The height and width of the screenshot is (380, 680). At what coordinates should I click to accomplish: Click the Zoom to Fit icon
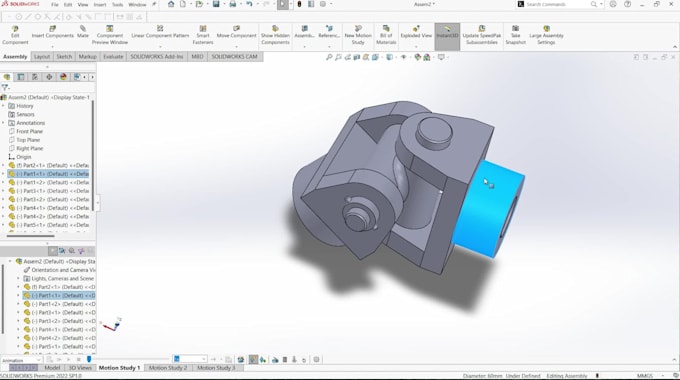[329, 57]
